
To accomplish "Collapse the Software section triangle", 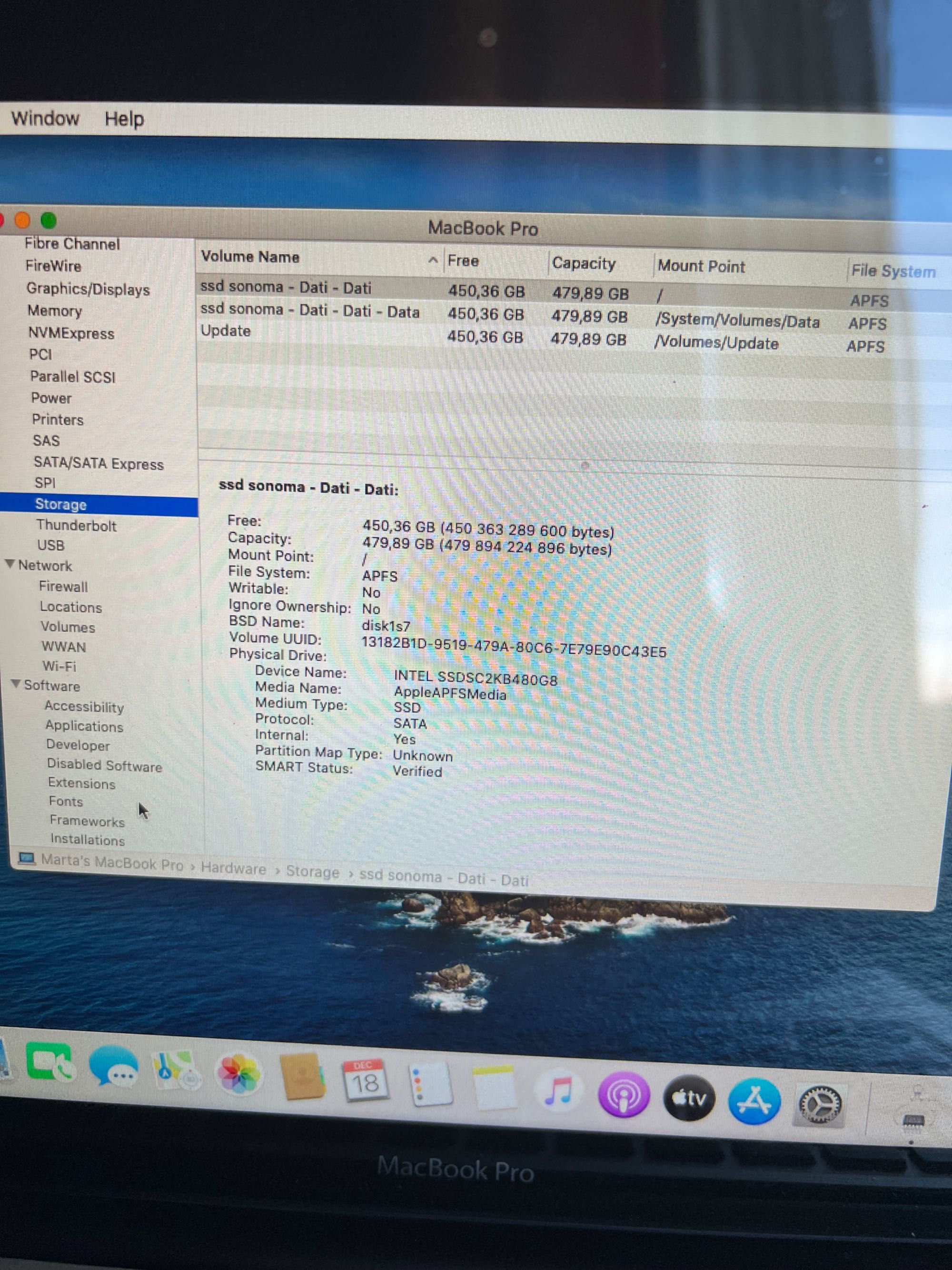I will coord(16,684).
